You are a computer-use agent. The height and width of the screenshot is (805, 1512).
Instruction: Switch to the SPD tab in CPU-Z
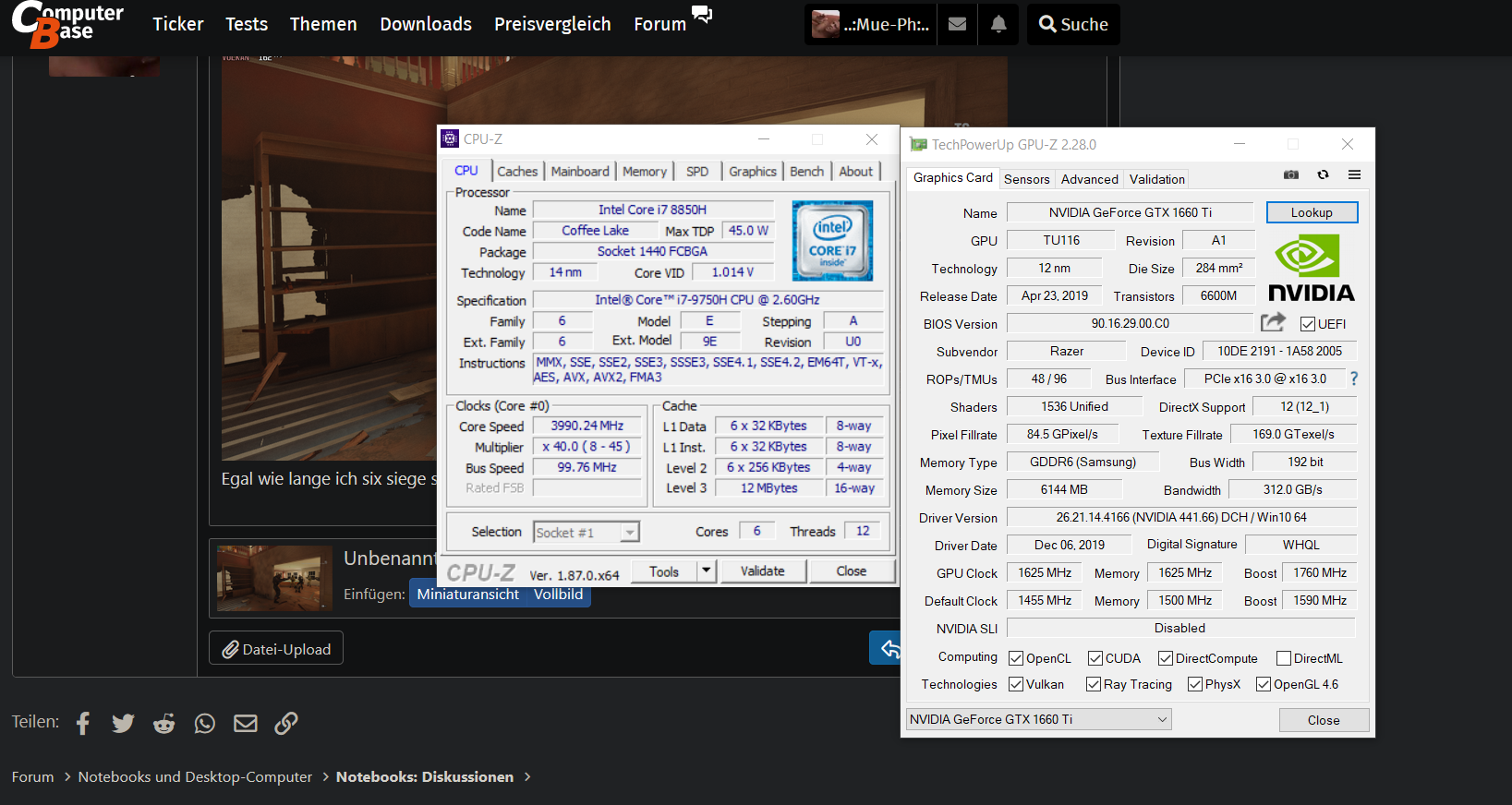(697, 172)
